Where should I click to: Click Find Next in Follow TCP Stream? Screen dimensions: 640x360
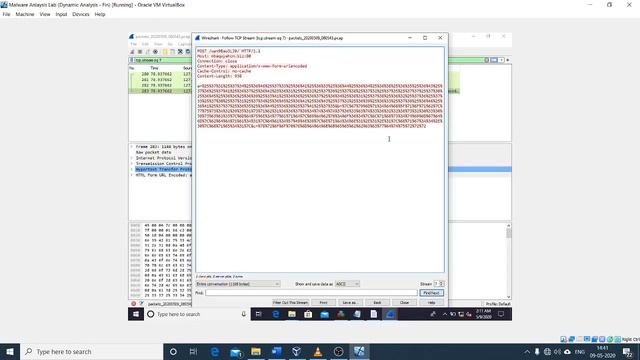431,293
